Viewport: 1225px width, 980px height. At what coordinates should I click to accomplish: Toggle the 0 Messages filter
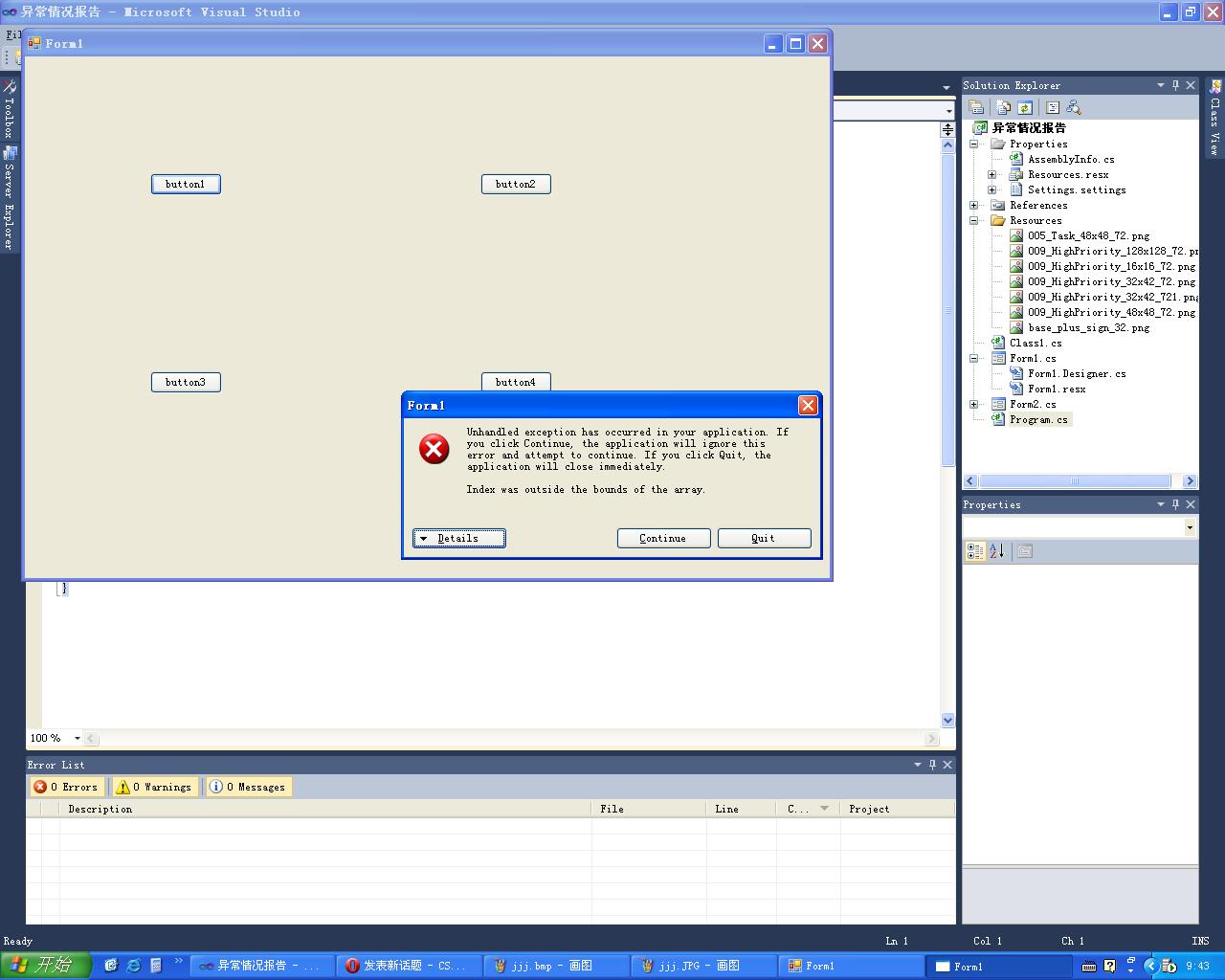[x=248, y=787]
